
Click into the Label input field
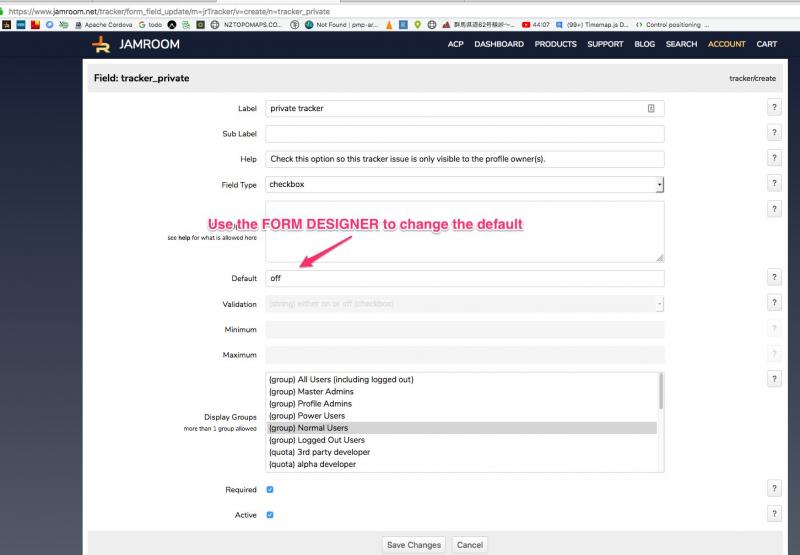click(x=464, y=108)
